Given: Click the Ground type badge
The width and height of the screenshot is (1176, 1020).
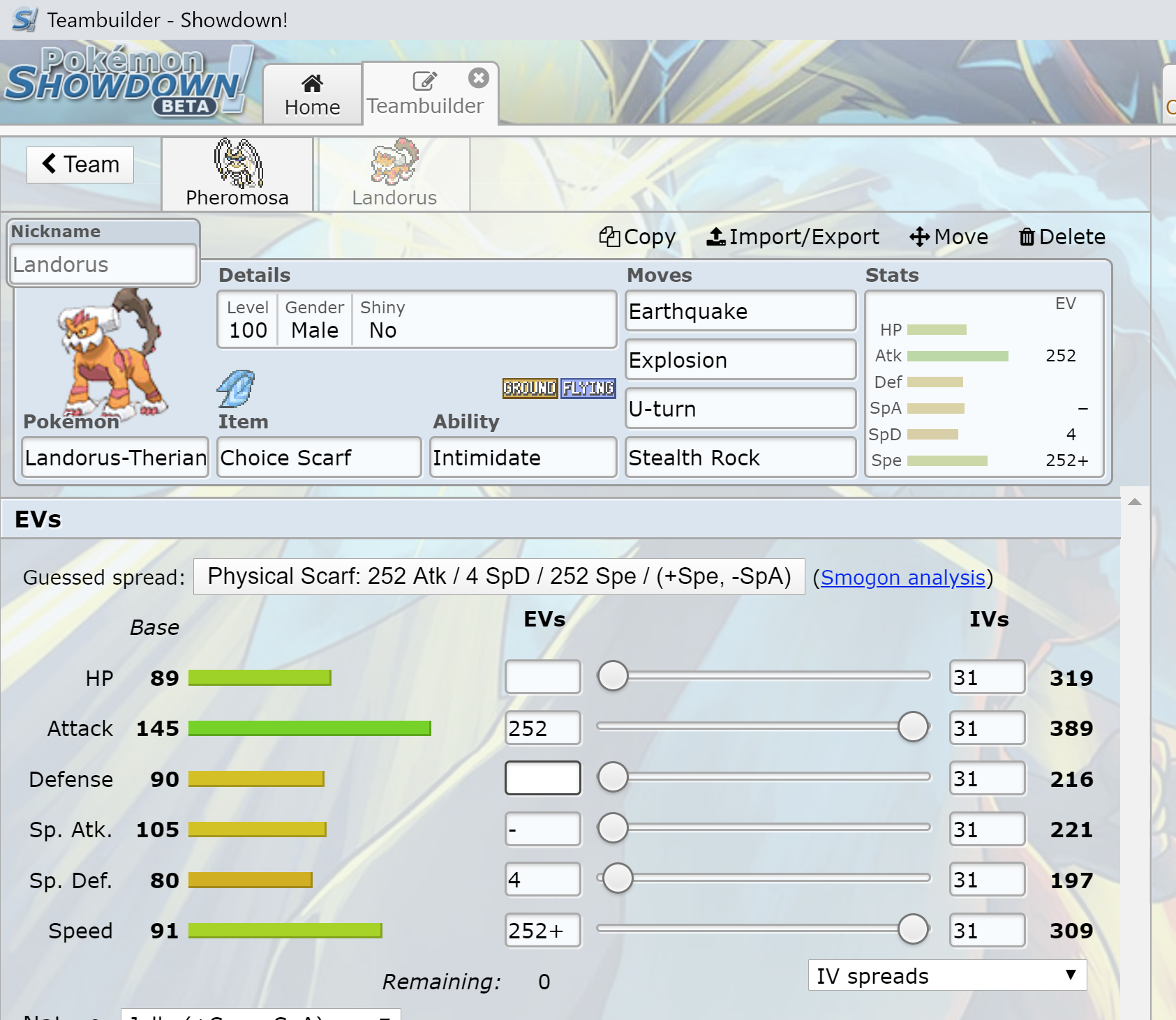Looking at the screenshot, I should 530,388.
